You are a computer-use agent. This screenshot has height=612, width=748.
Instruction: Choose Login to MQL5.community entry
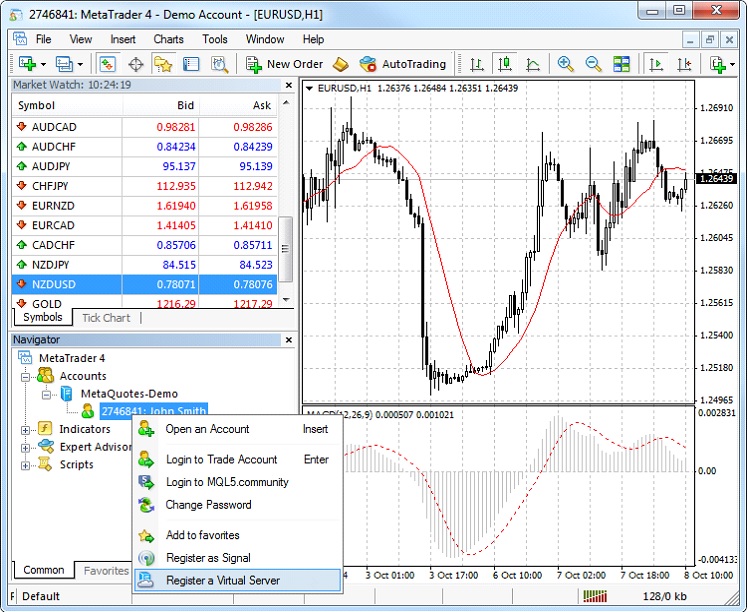[227, 482]
